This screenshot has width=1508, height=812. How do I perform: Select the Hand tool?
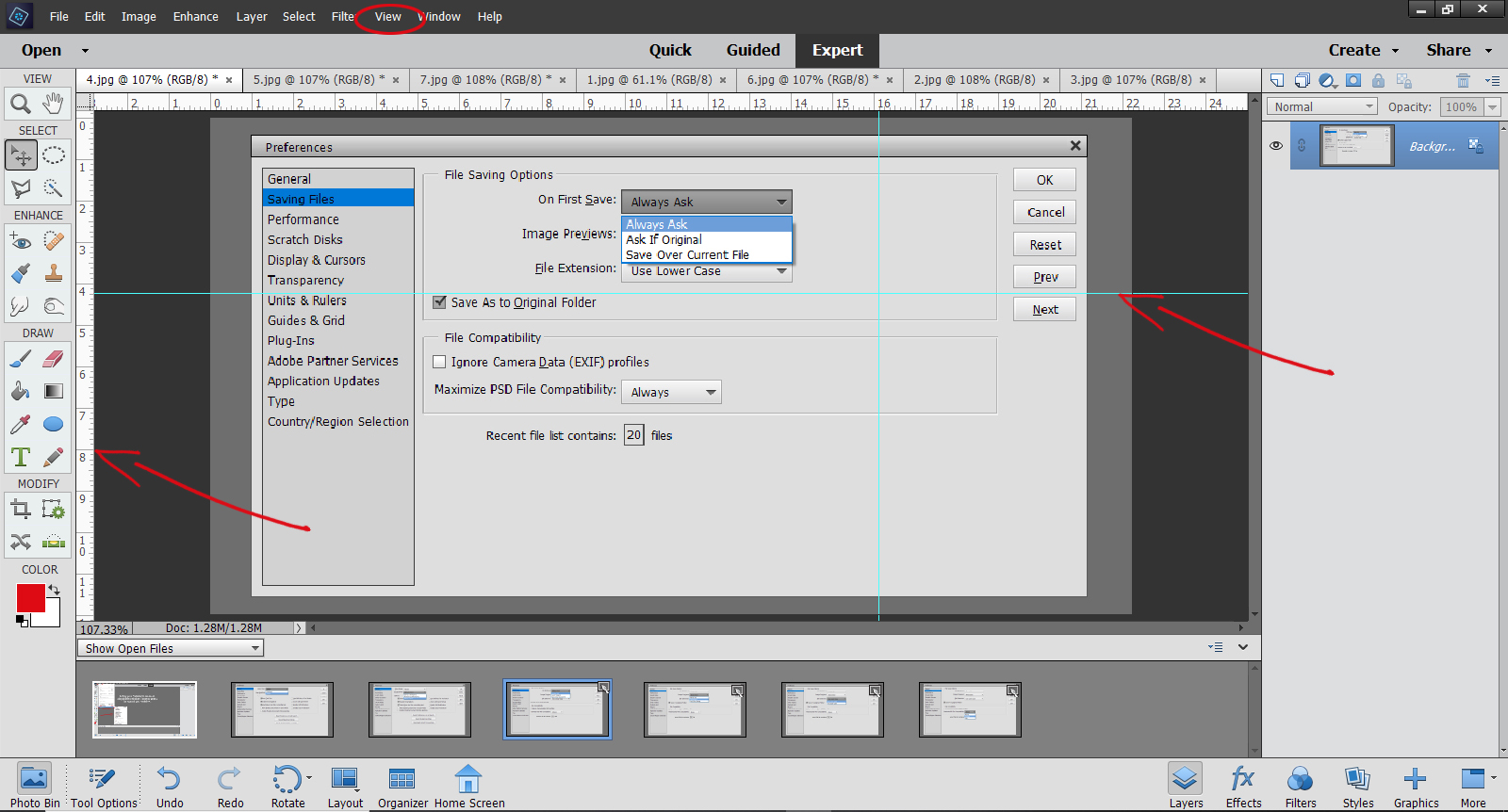tap(54, 104)
